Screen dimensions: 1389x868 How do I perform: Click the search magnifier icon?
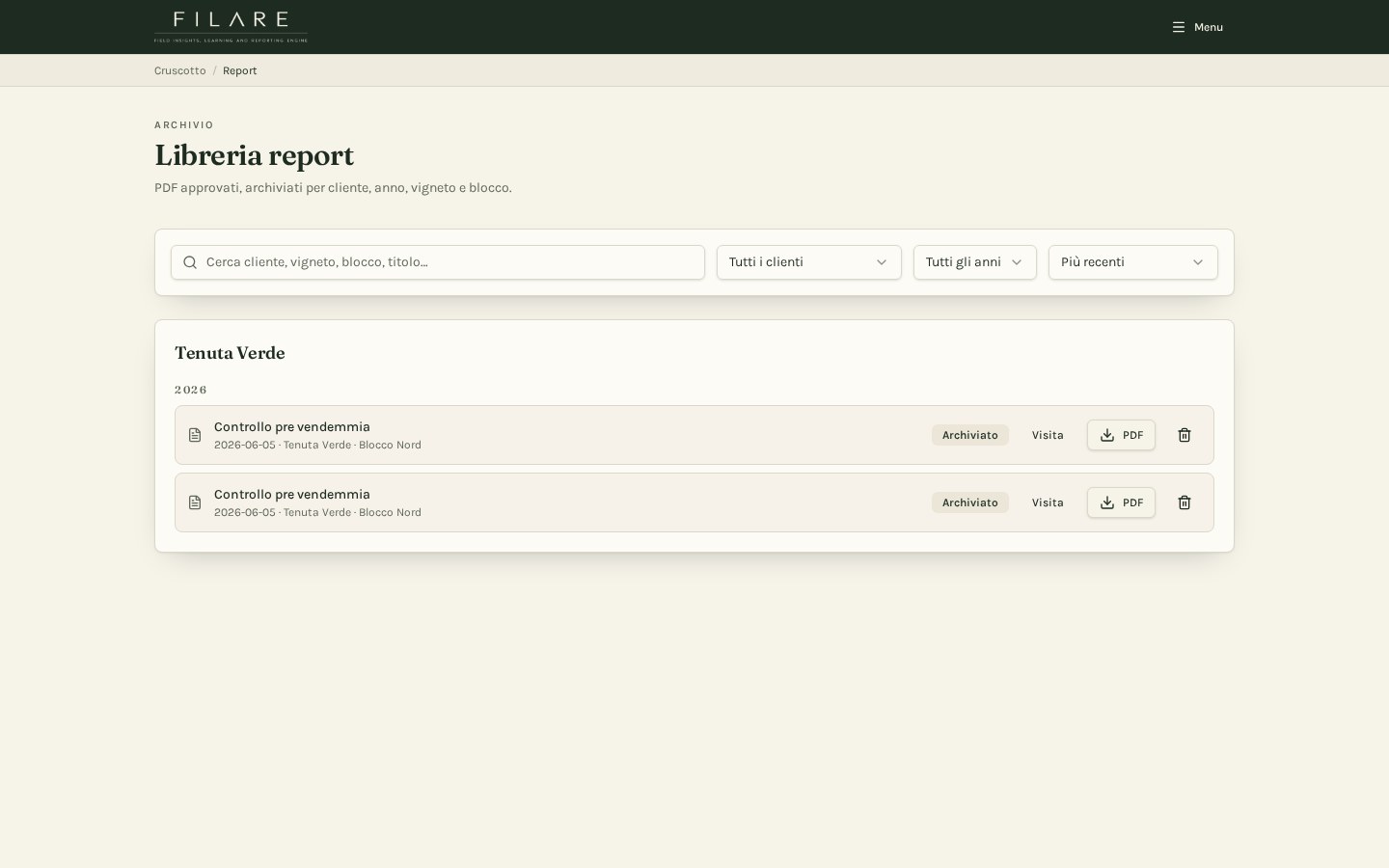[190, 262]
